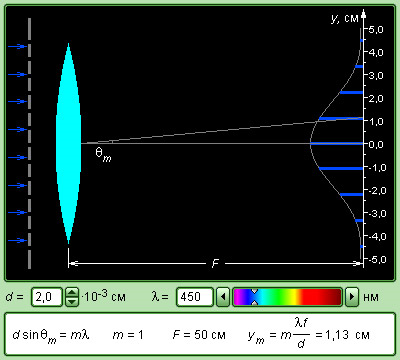Viewport: 400px width, 360px height.
Task: Decrease wavelength with left arrow button
Action: click(x=223, y=297)
